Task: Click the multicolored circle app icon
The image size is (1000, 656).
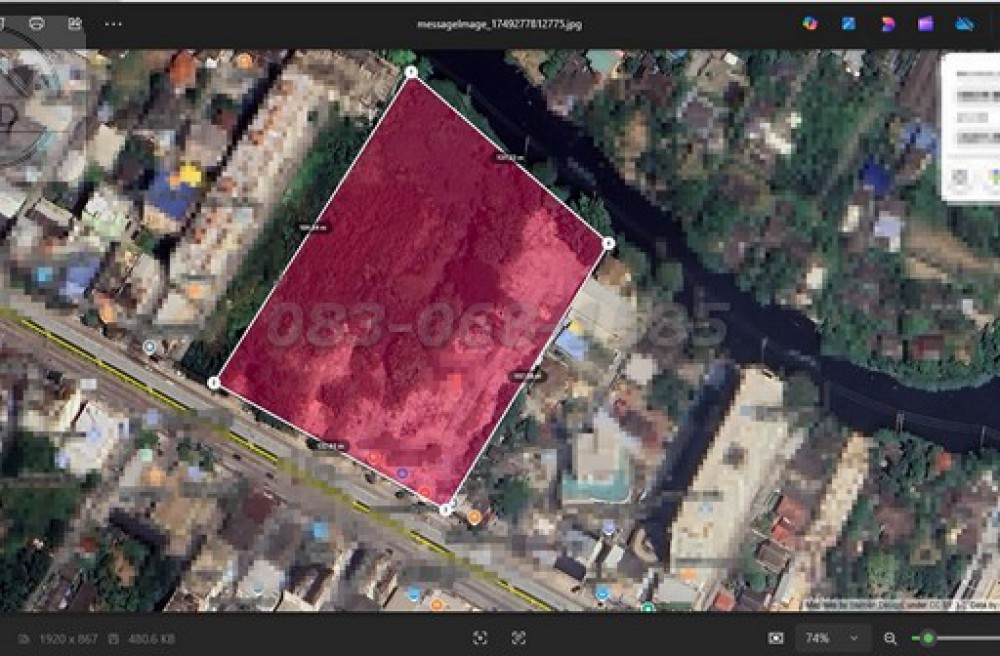Action: [x=810, y=24]
